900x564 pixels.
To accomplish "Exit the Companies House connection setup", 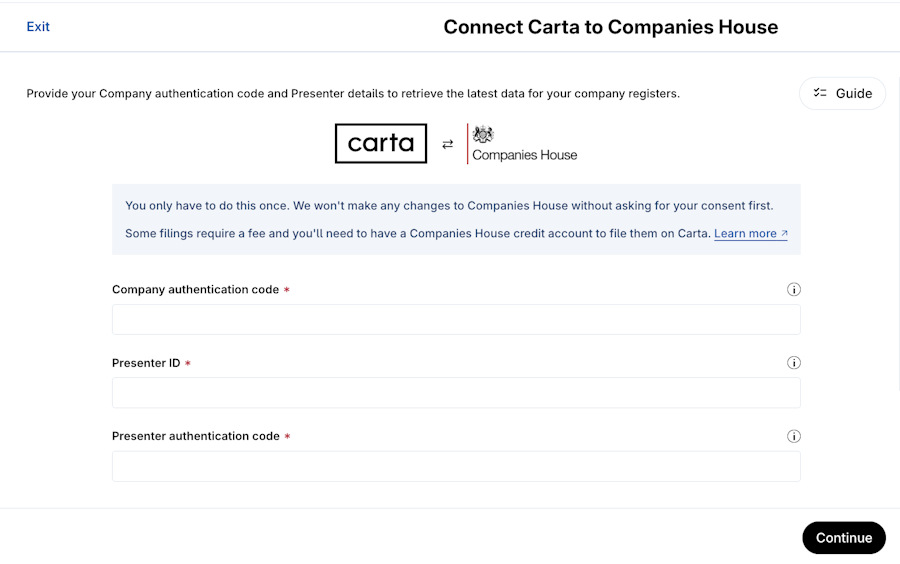I will (38, 27).
